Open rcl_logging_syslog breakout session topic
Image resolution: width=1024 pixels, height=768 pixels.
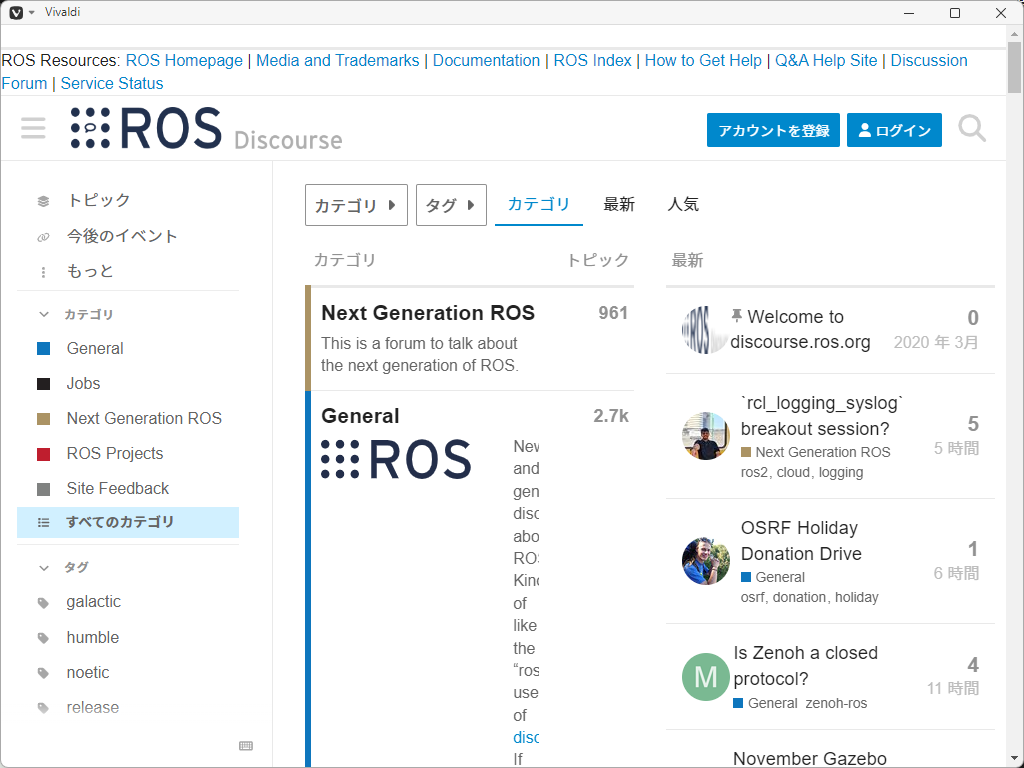822,416
